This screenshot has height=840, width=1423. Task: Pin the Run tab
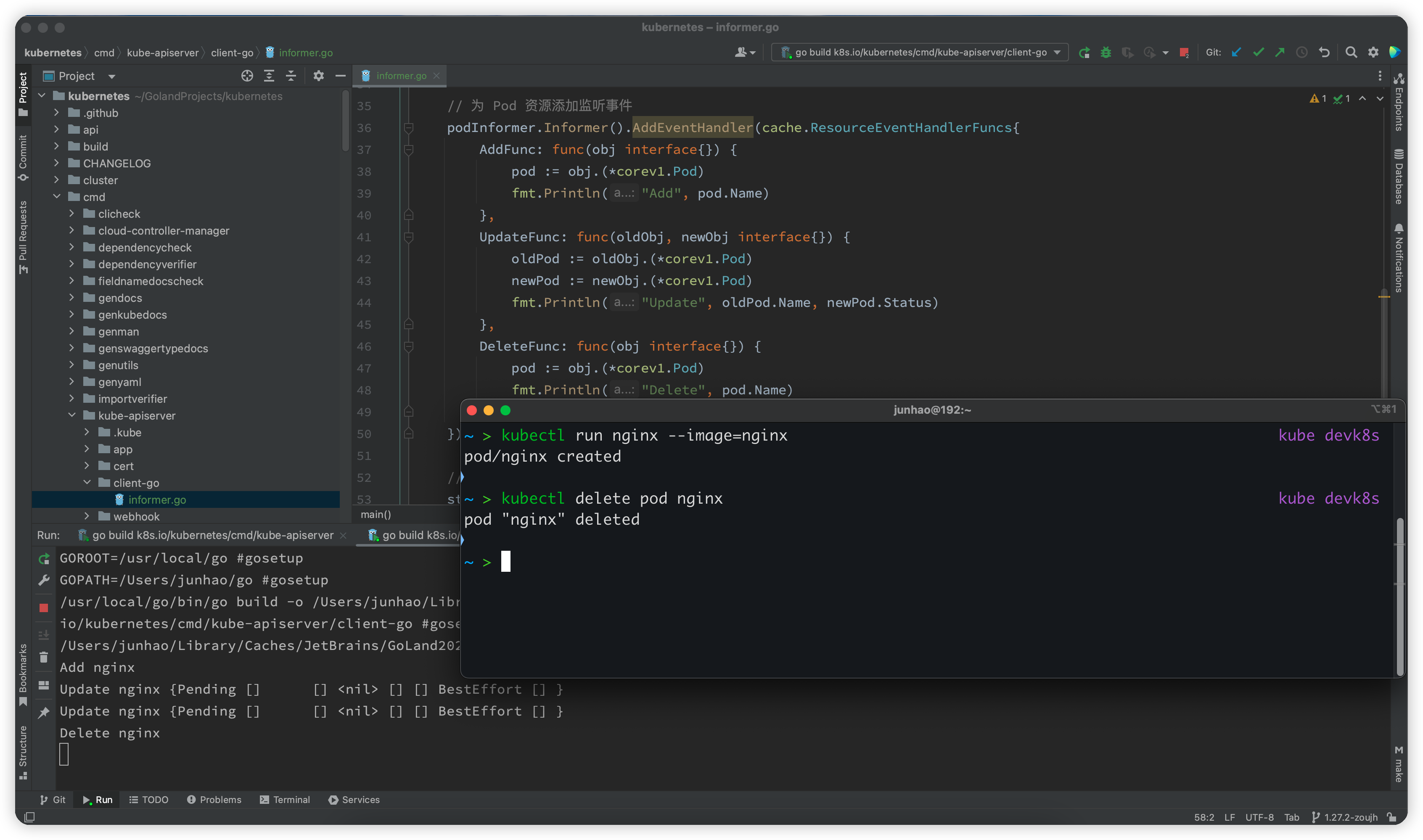pos(44,713)
